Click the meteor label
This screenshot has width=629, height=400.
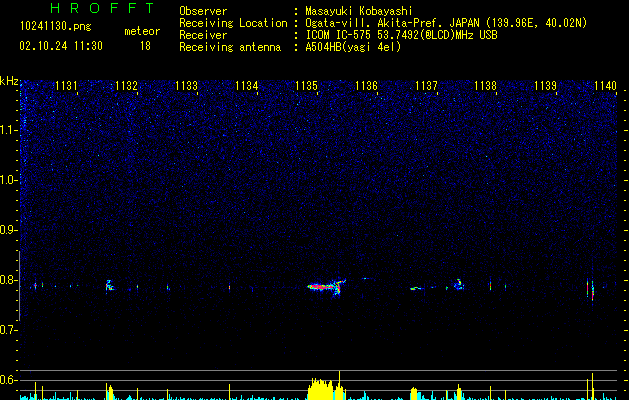pyautogui.click(x=142, y=31)
